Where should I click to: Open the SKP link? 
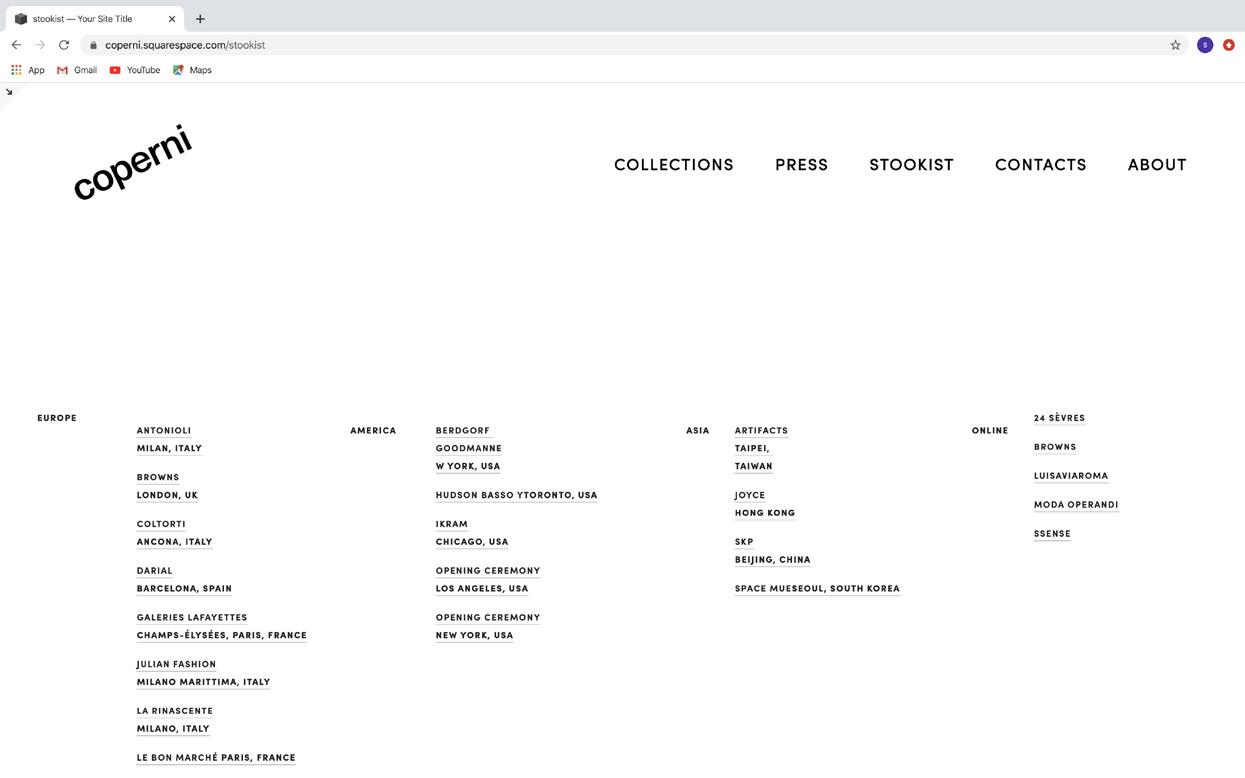click(x=744, y=543)
